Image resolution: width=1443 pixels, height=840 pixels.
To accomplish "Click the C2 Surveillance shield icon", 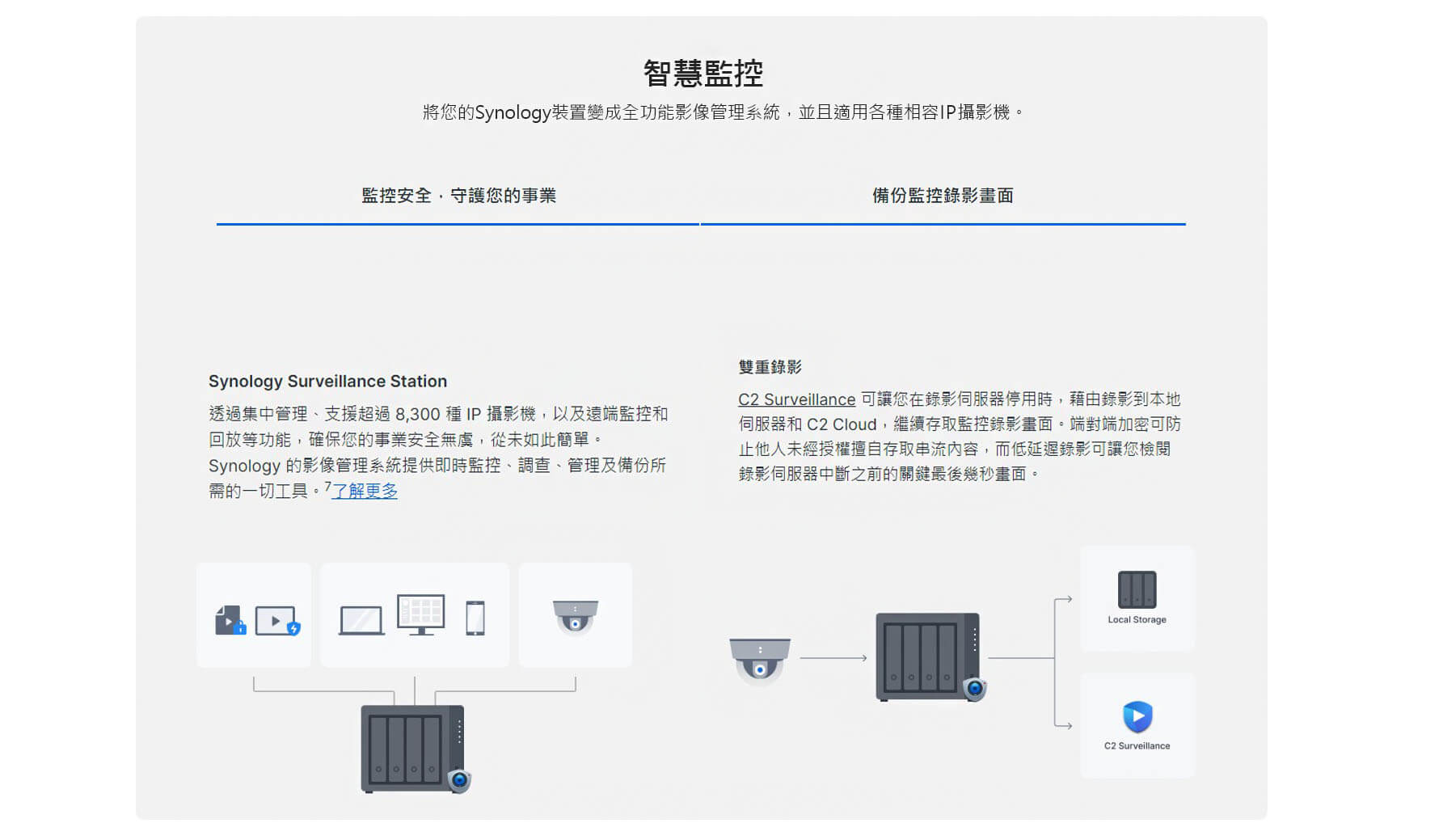I will click(x=1137, y=716).
